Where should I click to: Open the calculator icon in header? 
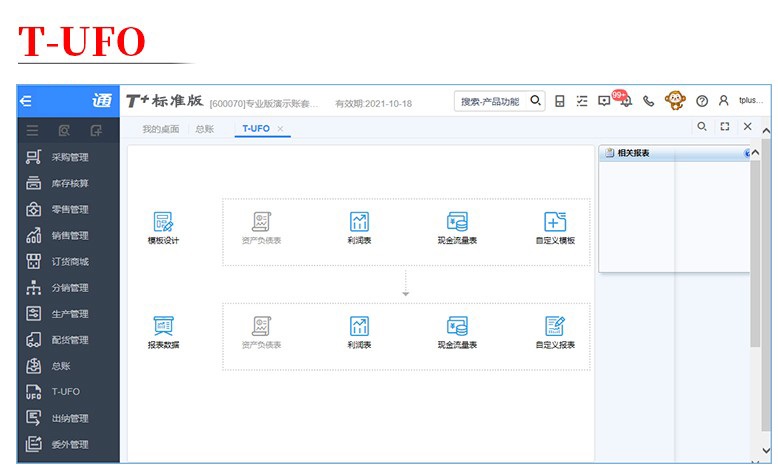(x=560, y=101)
